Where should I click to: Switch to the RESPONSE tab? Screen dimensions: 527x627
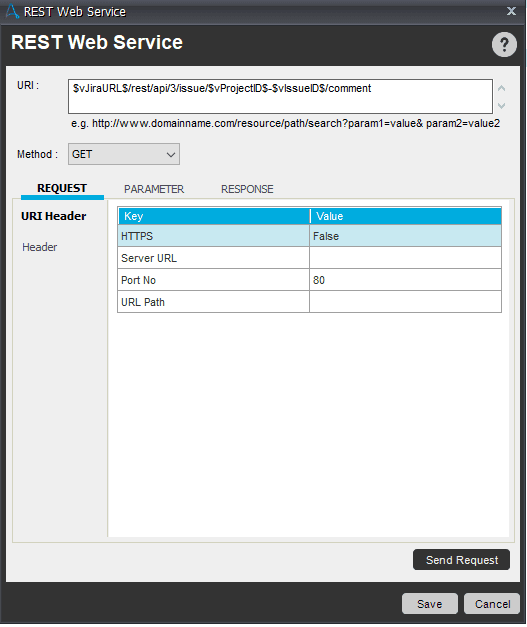tap(247, 189)
